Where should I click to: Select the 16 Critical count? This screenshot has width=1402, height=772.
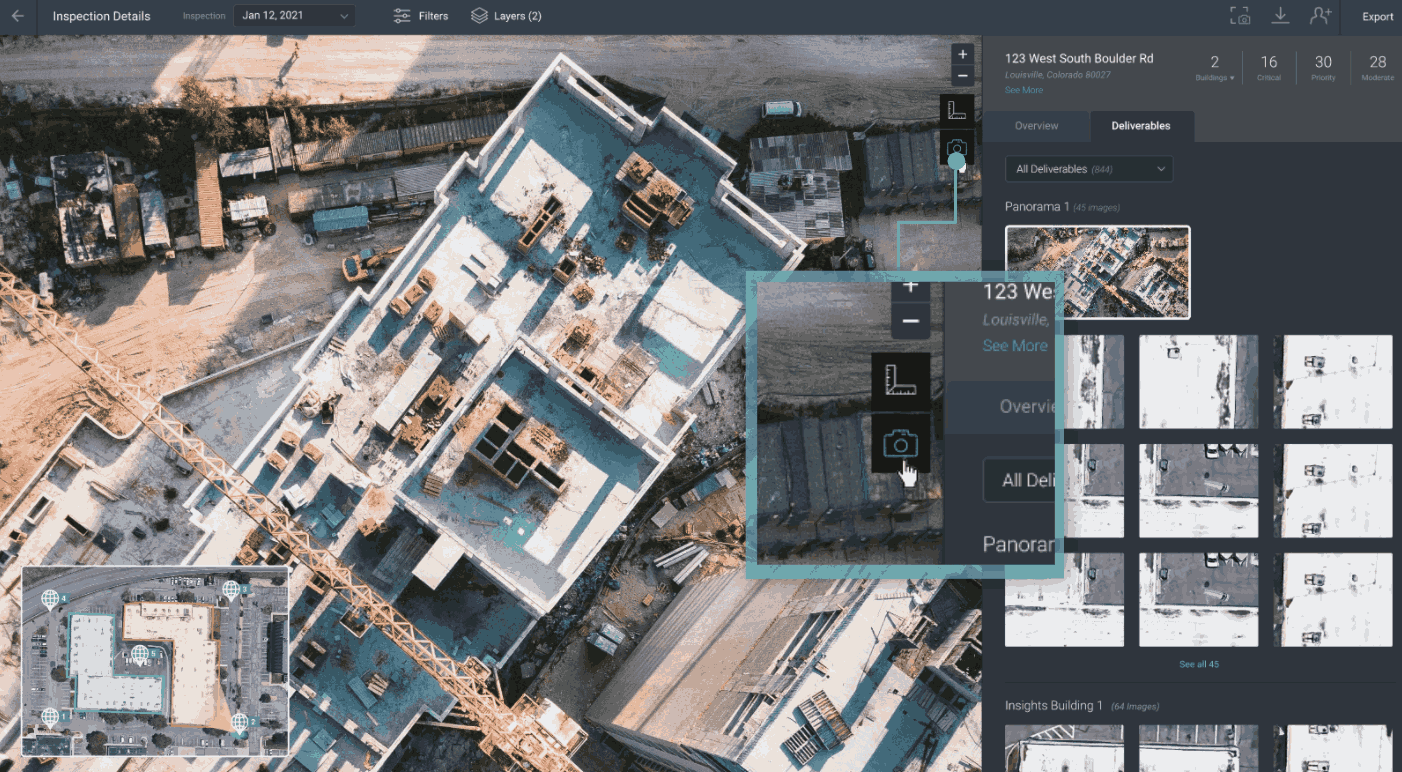1269,67
